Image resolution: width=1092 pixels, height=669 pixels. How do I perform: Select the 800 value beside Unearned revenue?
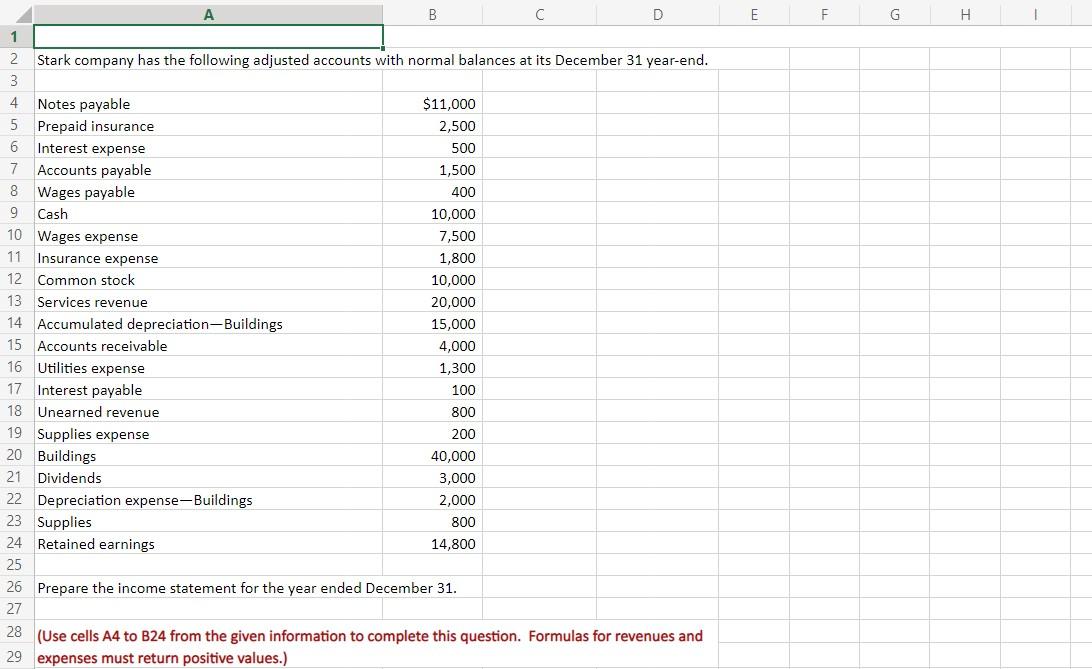point(432,411)
